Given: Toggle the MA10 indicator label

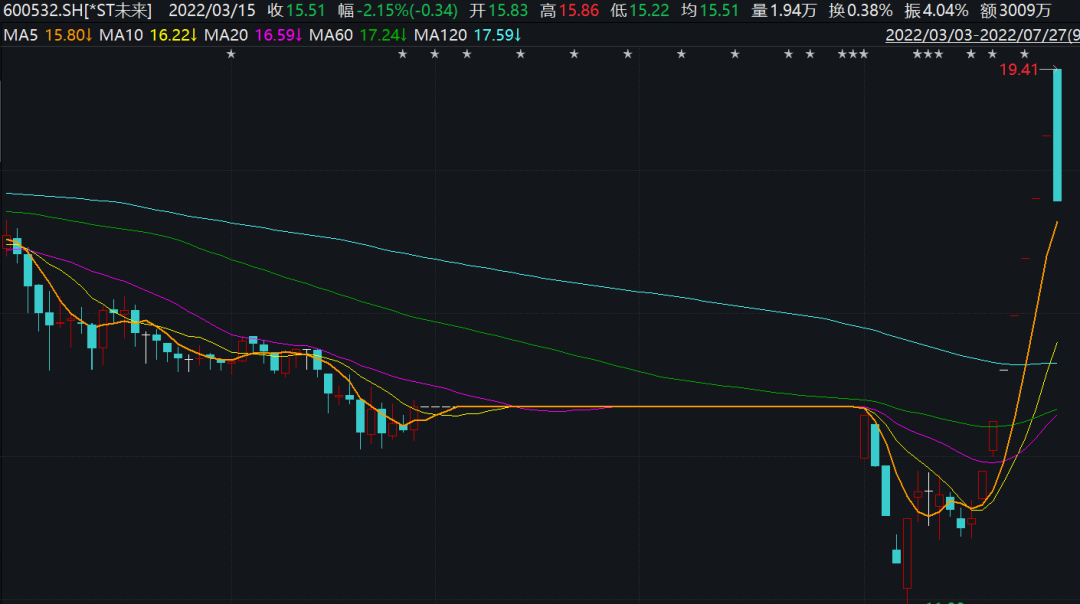Looking at the screenshot, I should click(121, 35).
